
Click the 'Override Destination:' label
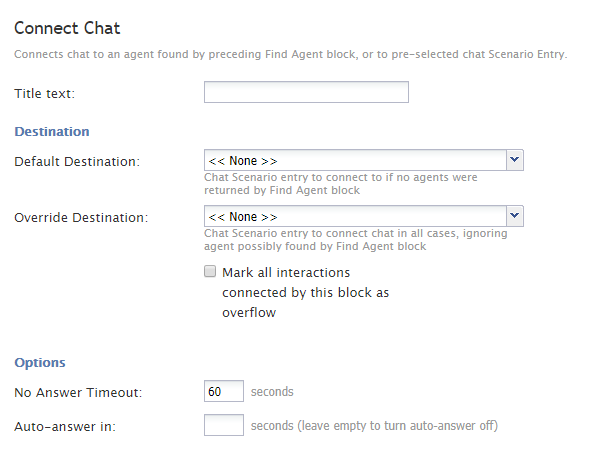pyautogui.click(x=81, y=218)
